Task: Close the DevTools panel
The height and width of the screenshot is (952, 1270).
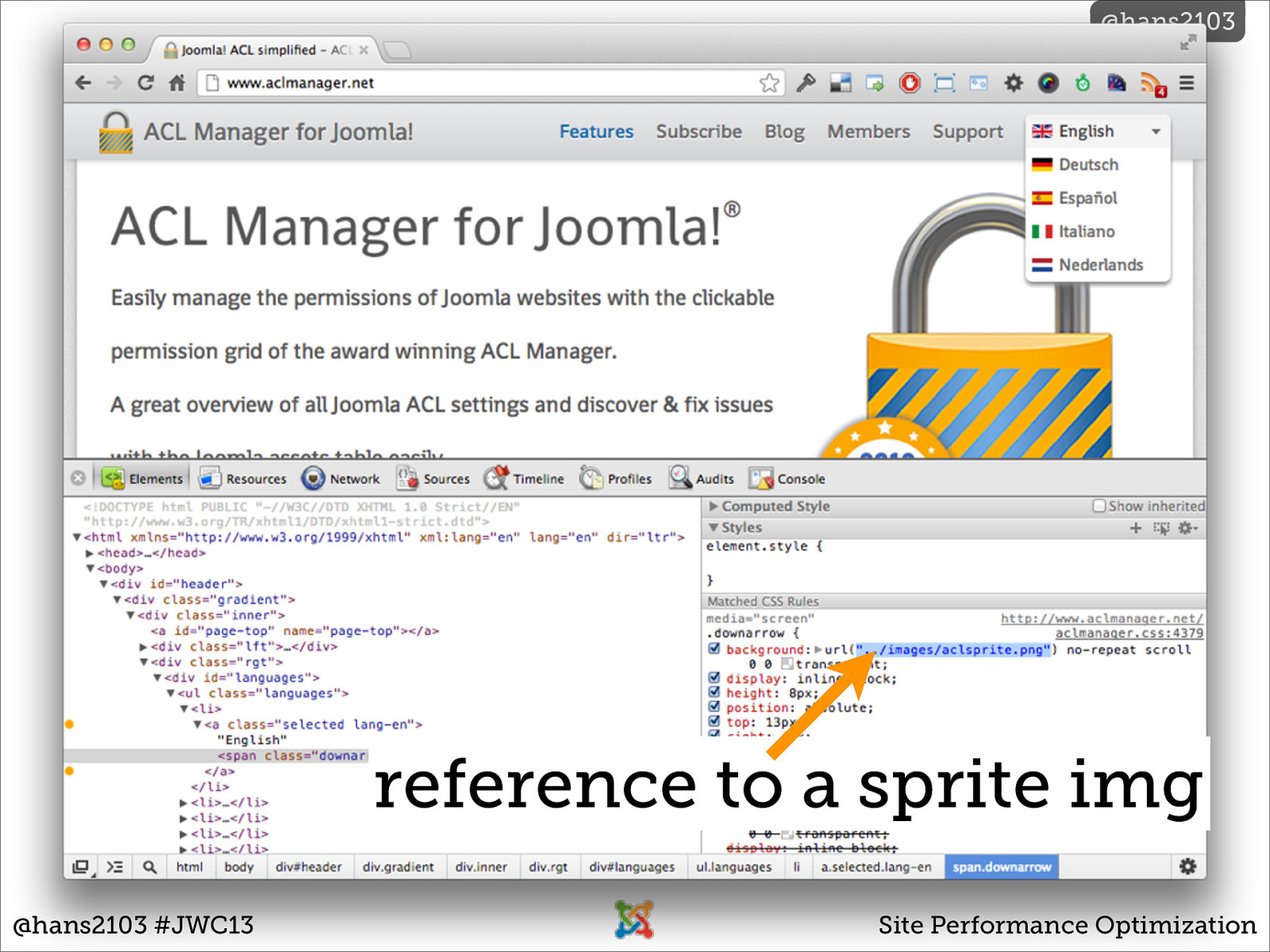Action: [78, 478]
